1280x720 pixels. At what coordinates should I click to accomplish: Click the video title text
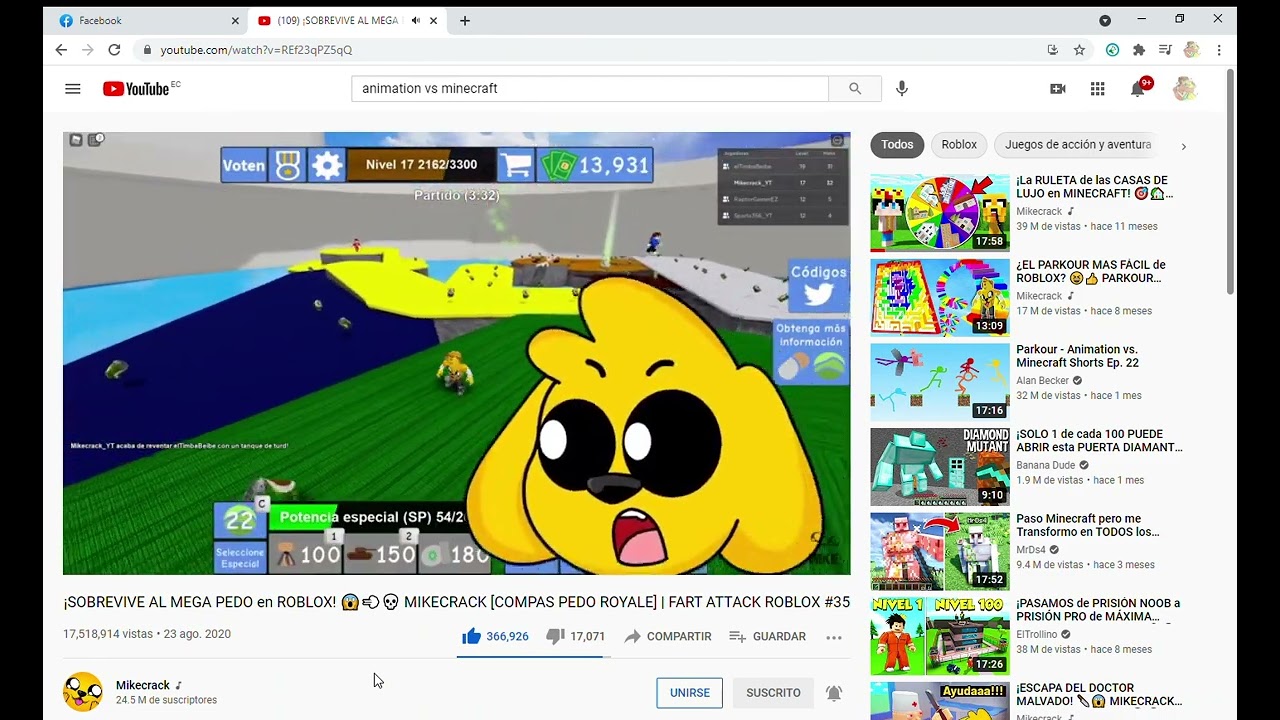[456, 602]
